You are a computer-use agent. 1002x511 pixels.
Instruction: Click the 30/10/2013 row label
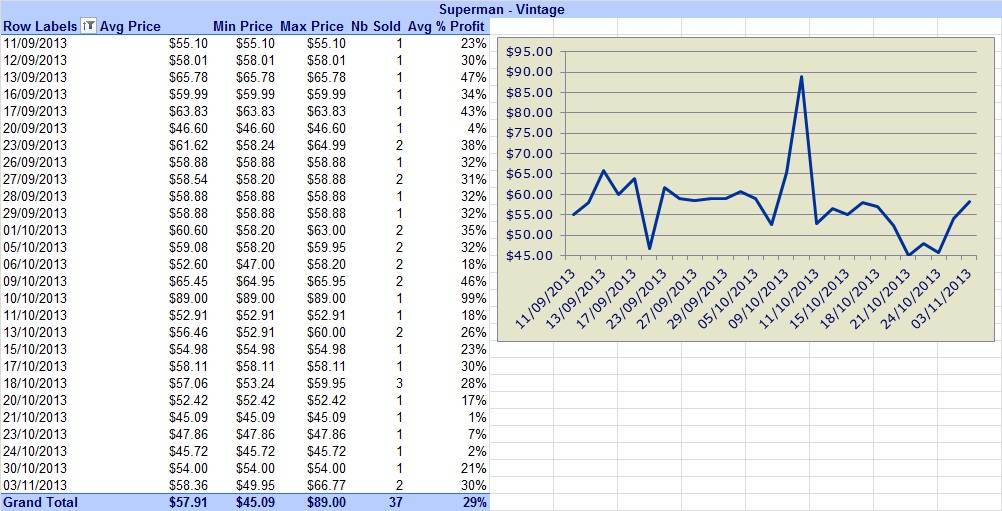35,468
